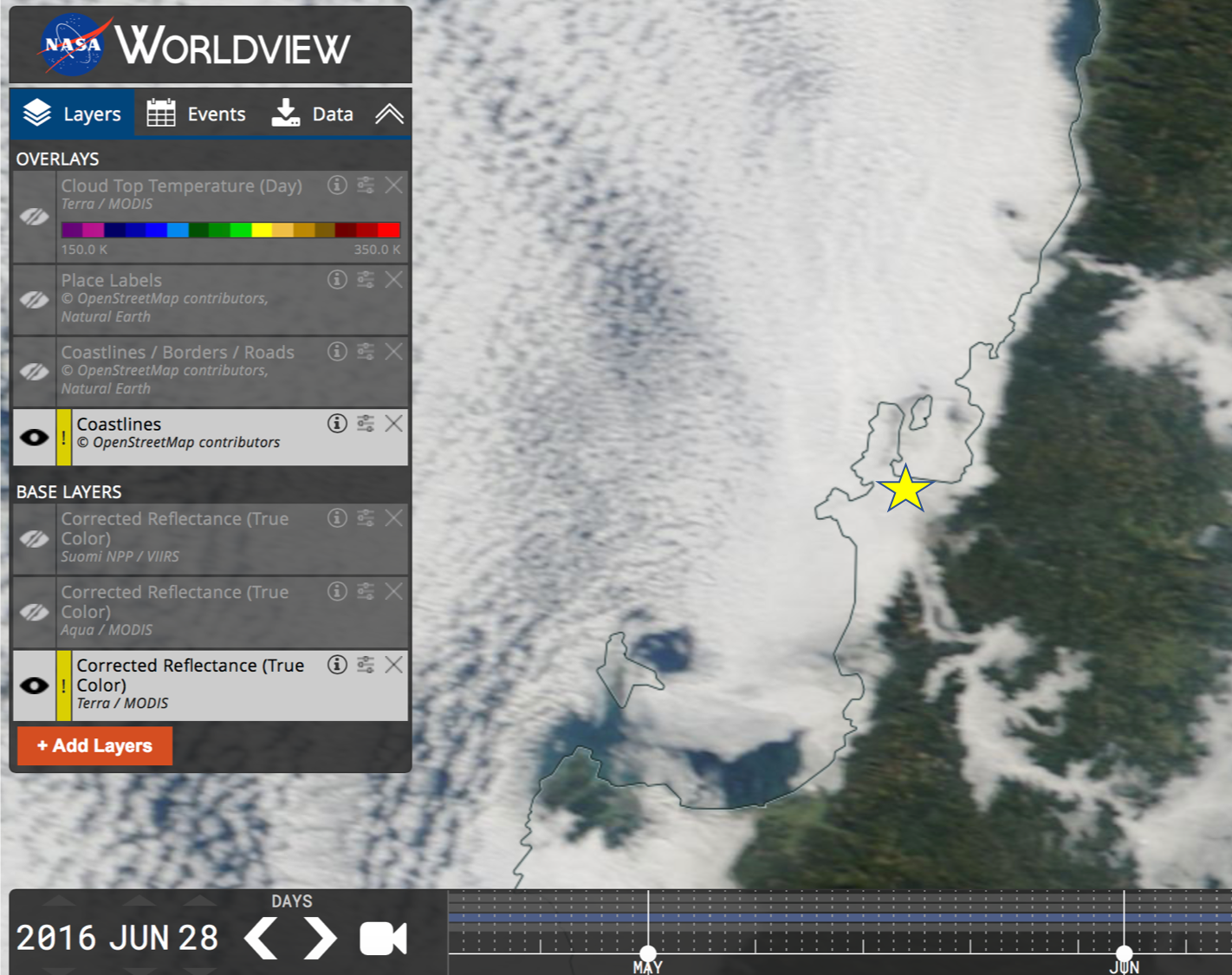Show the Place Labels layer

35,300
